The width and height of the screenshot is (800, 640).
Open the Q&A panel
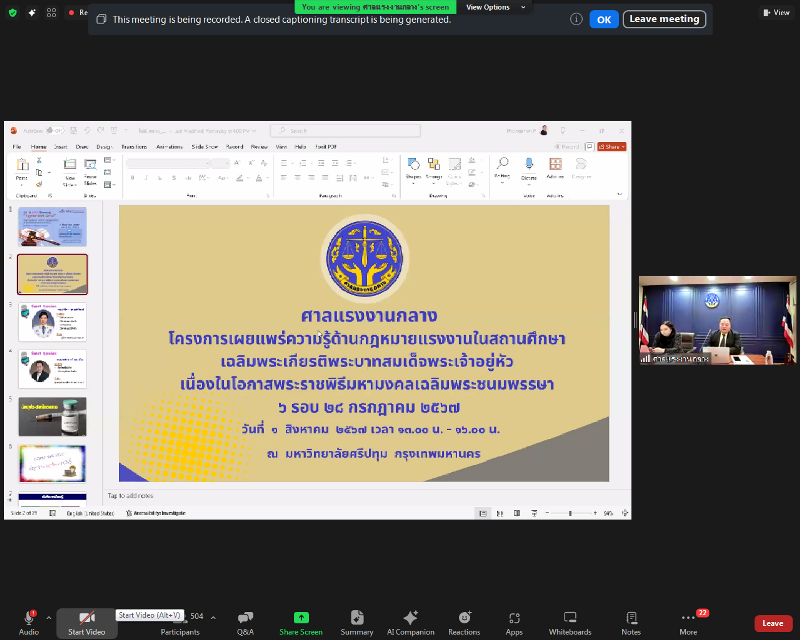pos(245,623)
